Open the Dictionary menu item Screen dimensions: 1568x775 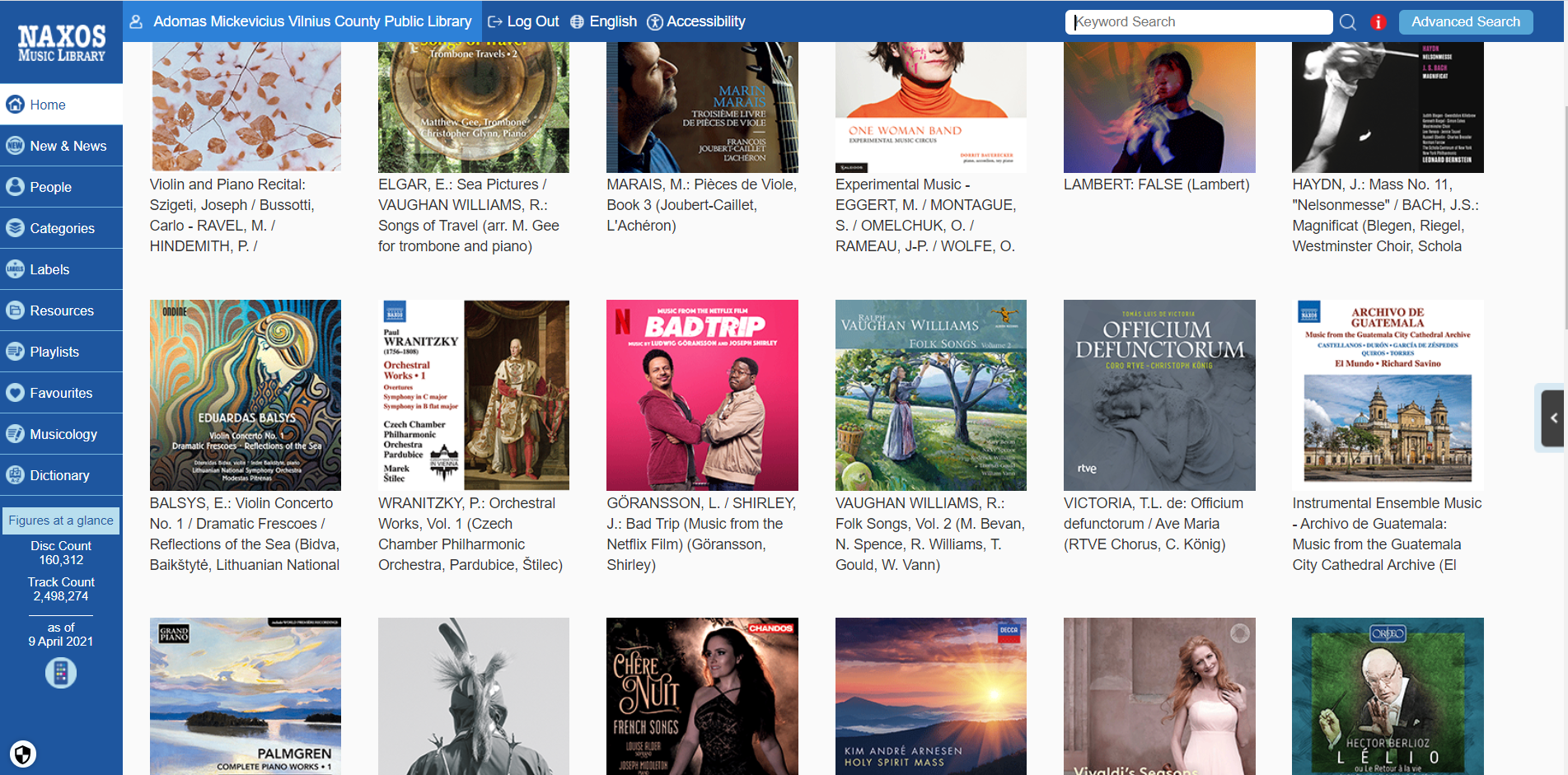61,475
